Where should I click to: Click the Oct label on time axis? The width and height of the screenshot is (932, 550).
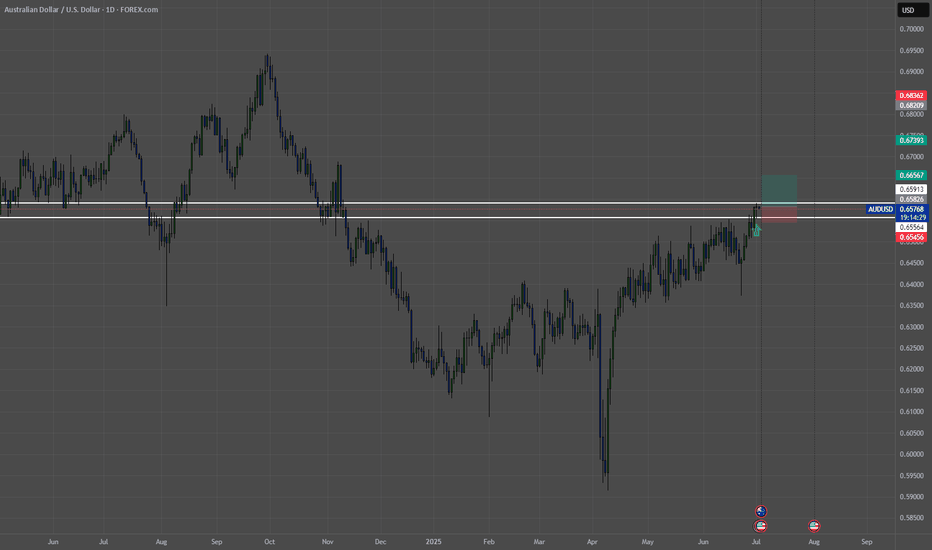click(269, 542)
